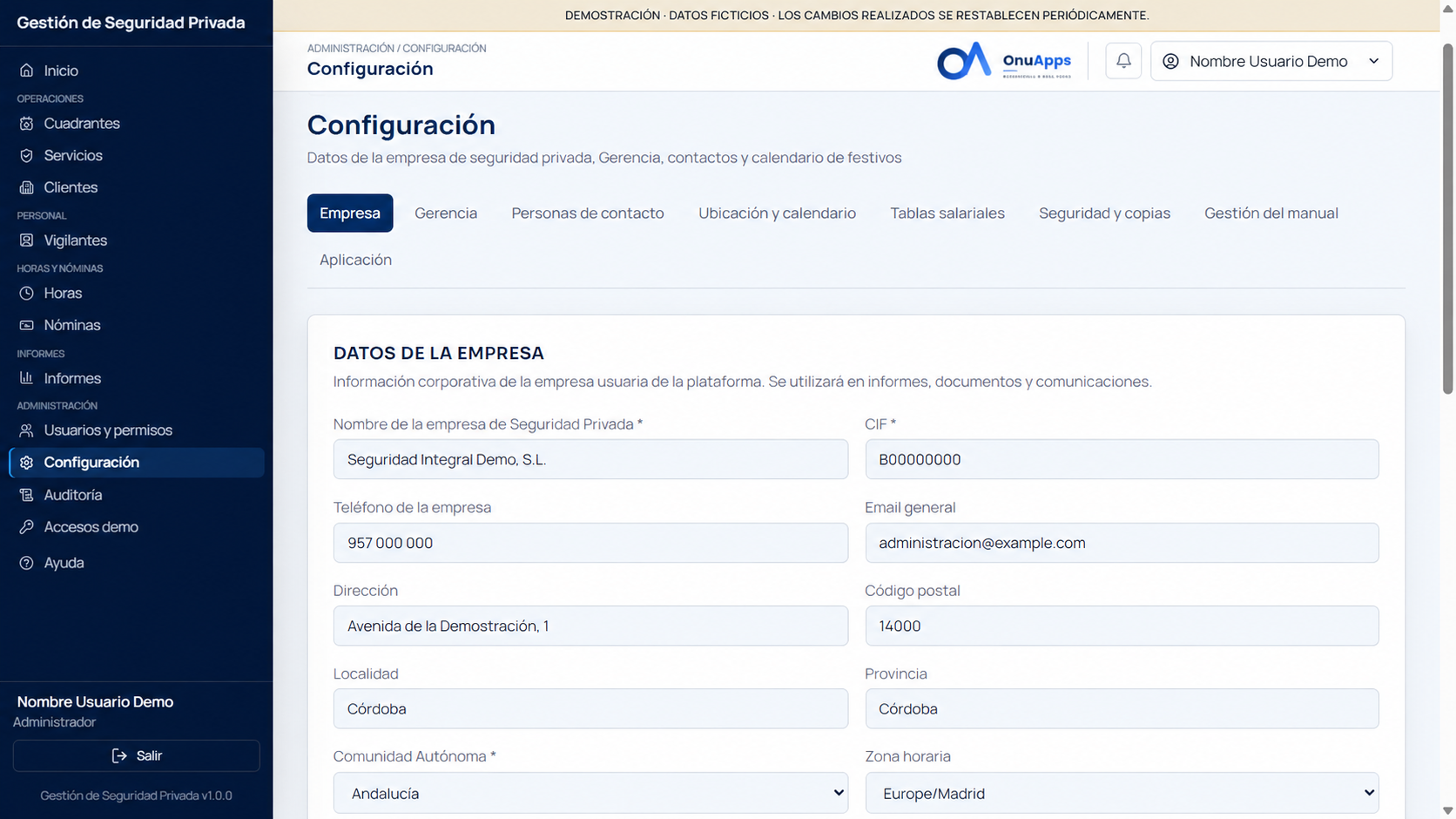Open Usuarios y permisos page
The width and height of the screenshot is (1456, 819).
137,430
